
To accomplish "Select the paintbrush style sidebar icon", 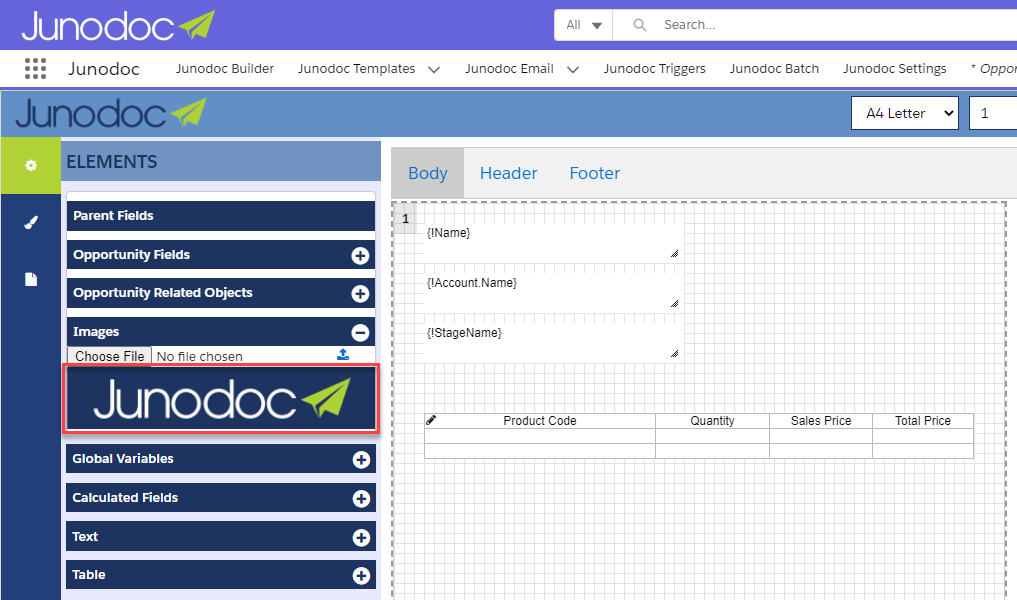I will [x=30, y=222].
